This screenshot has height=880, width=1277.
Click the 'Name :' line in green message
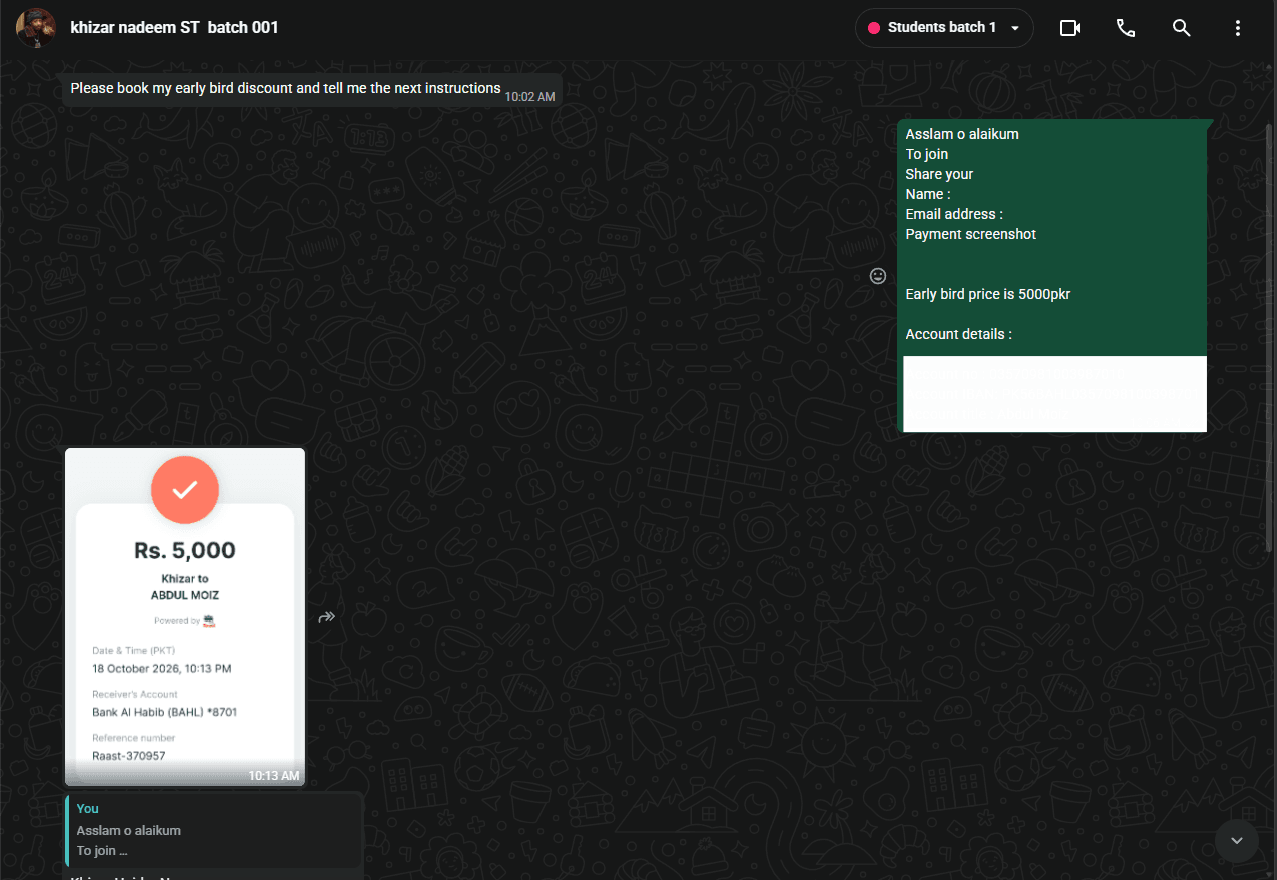click(x=928, y=194)
